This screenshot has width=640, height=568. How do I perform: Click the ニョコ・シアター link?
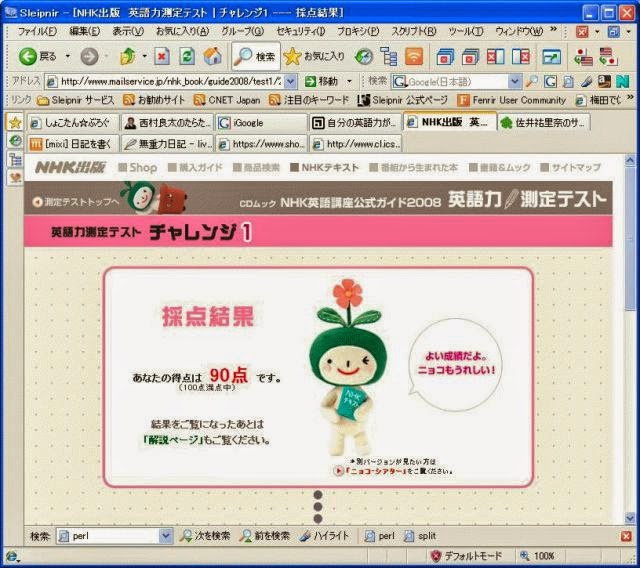click(375, 471)
